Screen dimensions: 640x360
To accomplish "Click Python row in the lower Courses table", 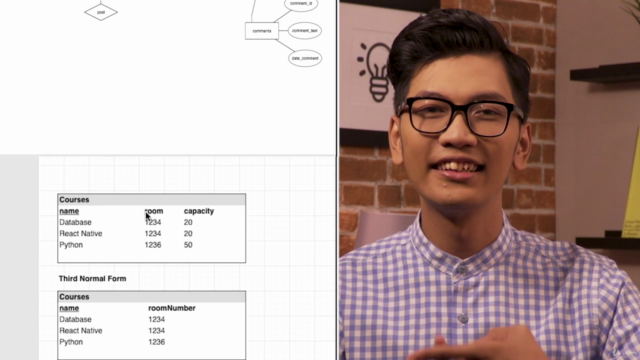I will pos(151,342).
